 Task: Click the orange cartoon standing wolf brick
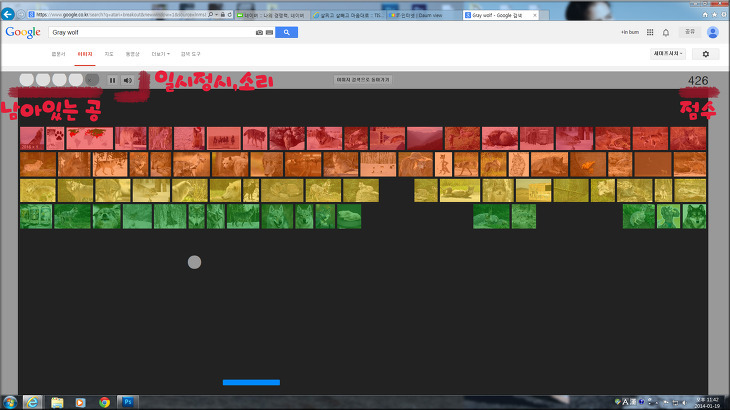click(443, 164)
